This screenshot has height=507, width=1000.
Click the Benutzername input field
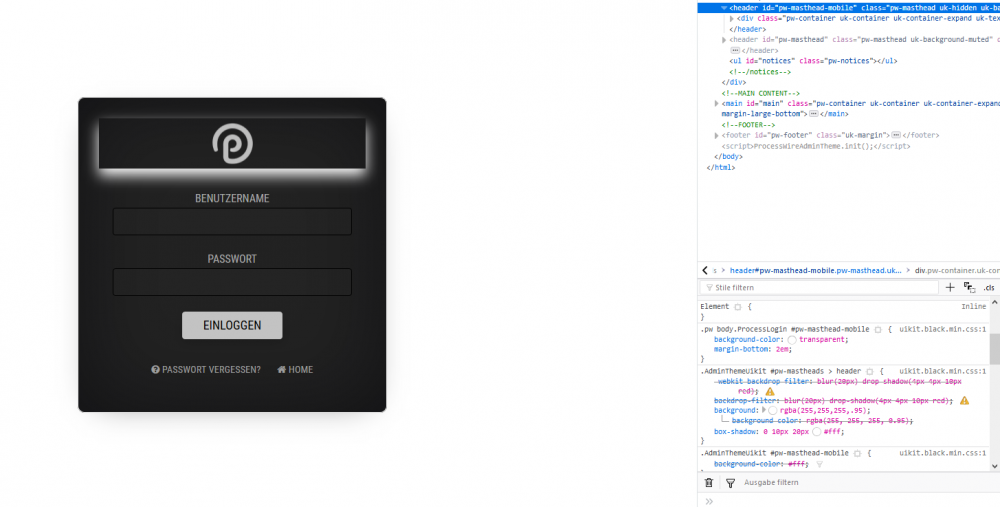pyautogui.click(x=232, y=221)
